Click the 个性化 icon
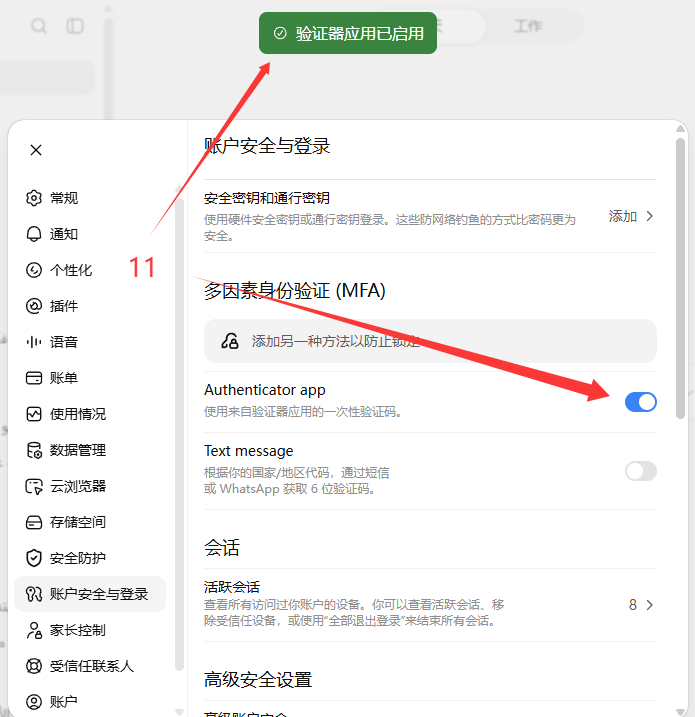The width and height of the screenshot is (695, 717). (34, 270)
